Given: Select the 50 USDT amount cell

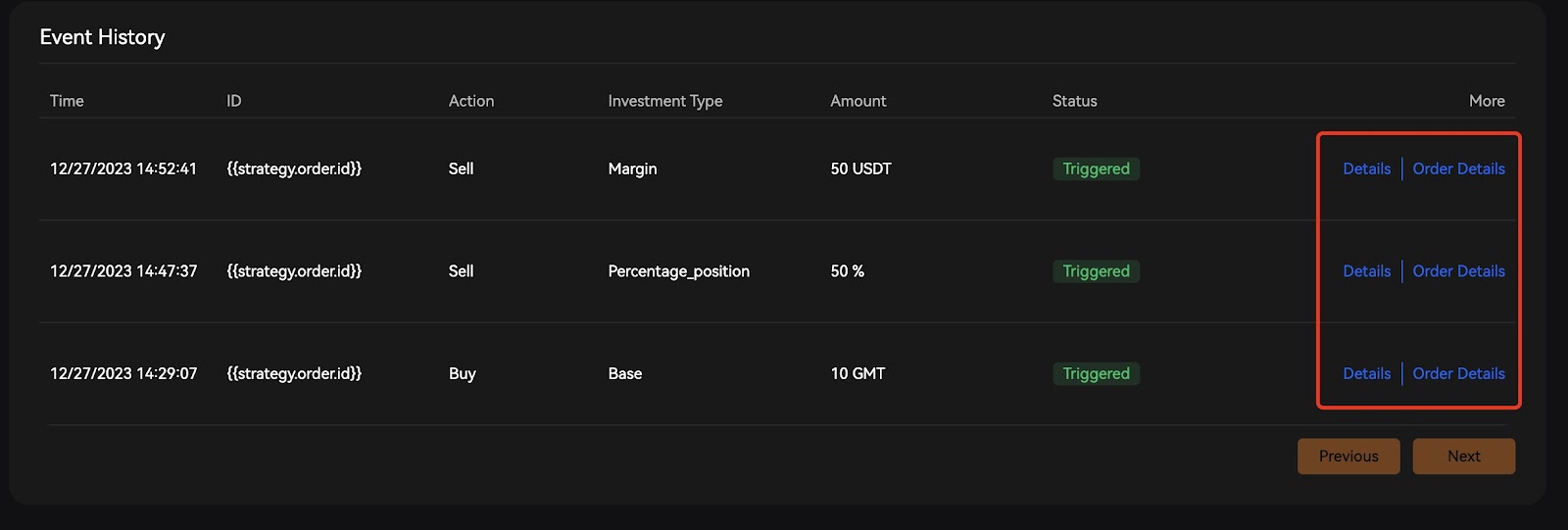Looking at the screenshot, I should coord(860,169).
